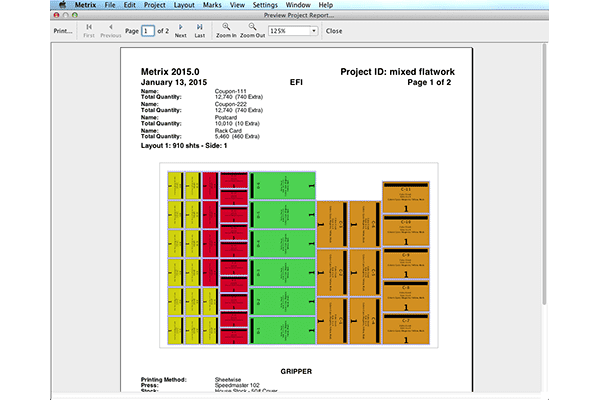Click the "Postcard" name value

pos(226,118)
